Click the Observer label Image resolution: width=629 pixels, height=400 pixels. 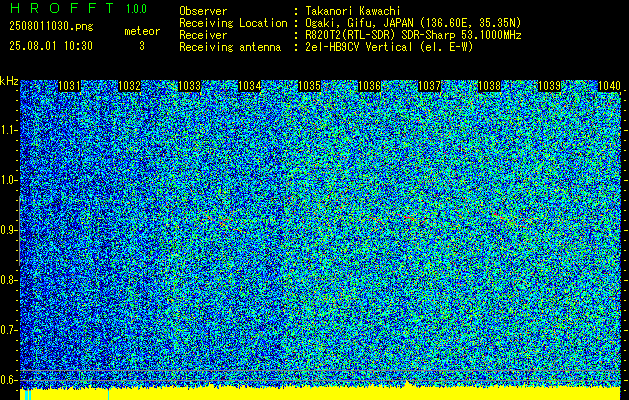[203, 11]
